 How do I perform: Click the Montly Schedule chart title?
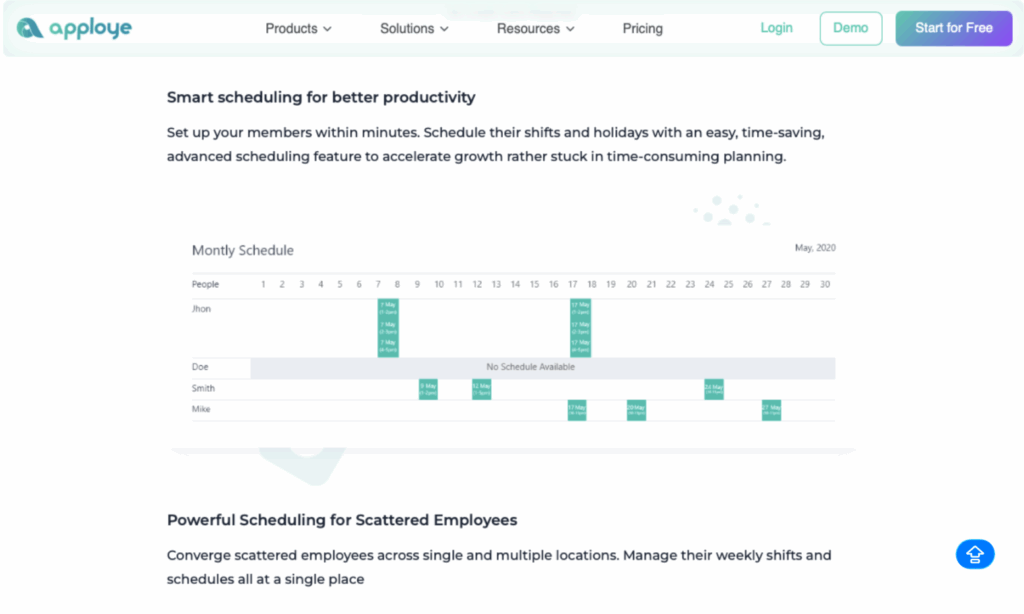(243, 250)
